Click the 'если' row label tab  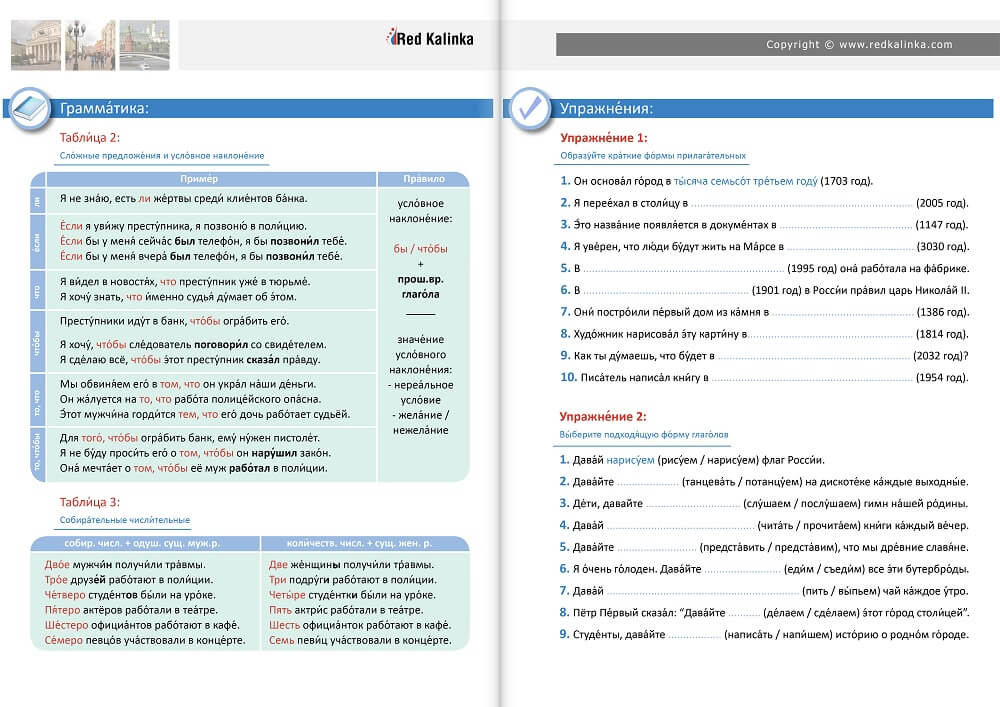click(x=37, y=241)
